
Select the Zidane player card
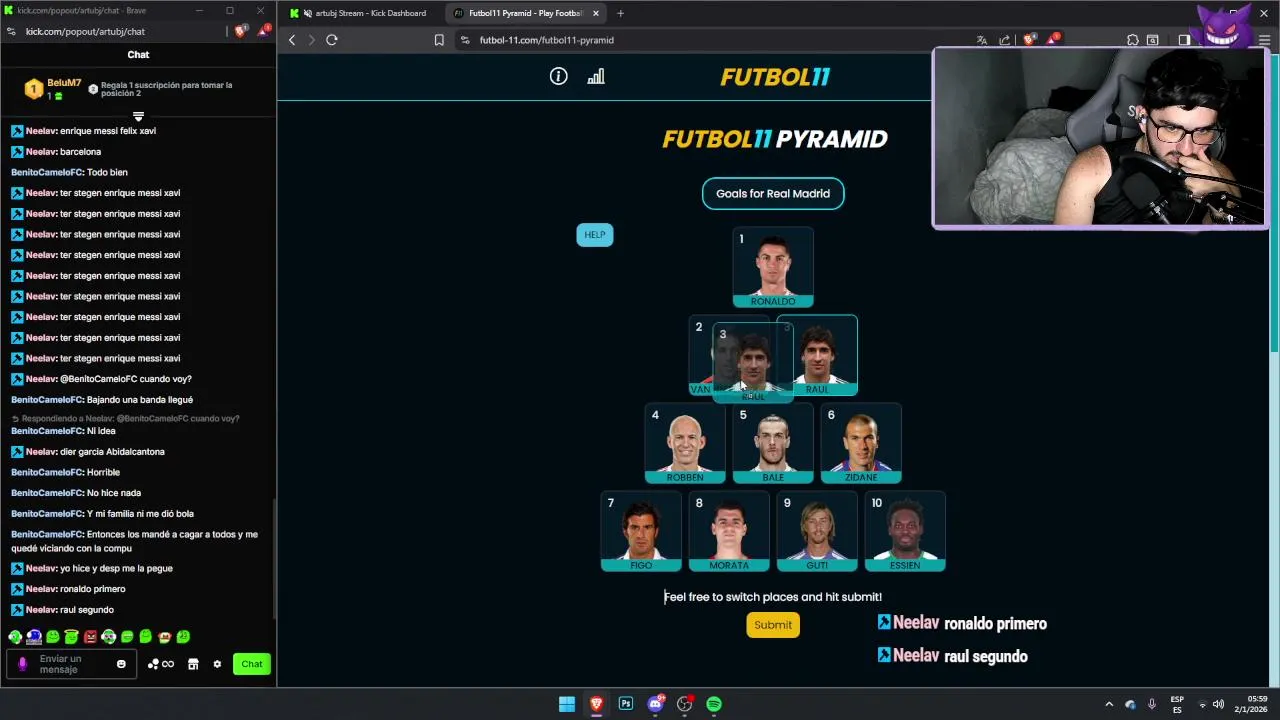click(861, 443)
